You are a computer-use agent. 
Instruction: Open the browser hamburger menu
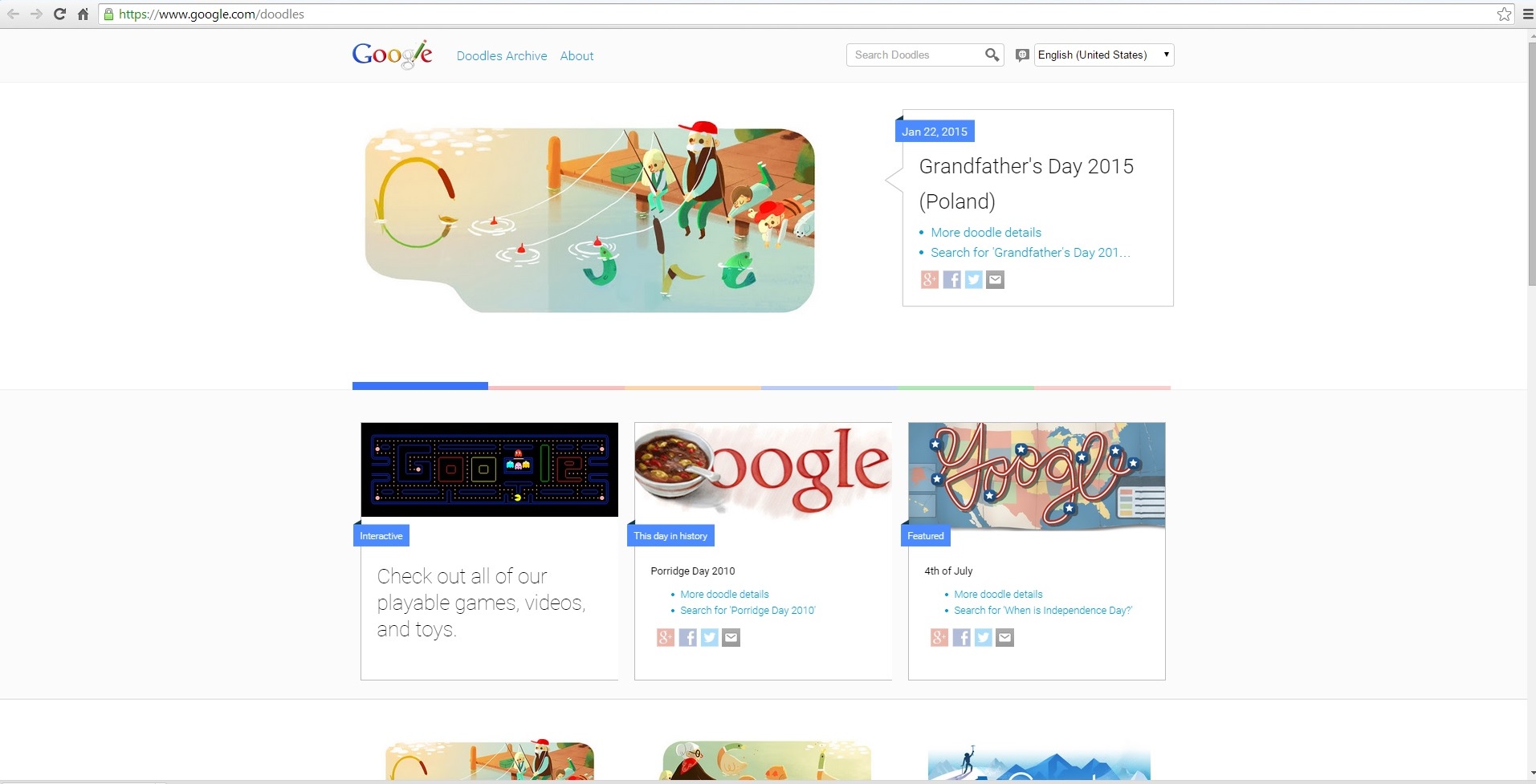click(x=1527, y=14)
